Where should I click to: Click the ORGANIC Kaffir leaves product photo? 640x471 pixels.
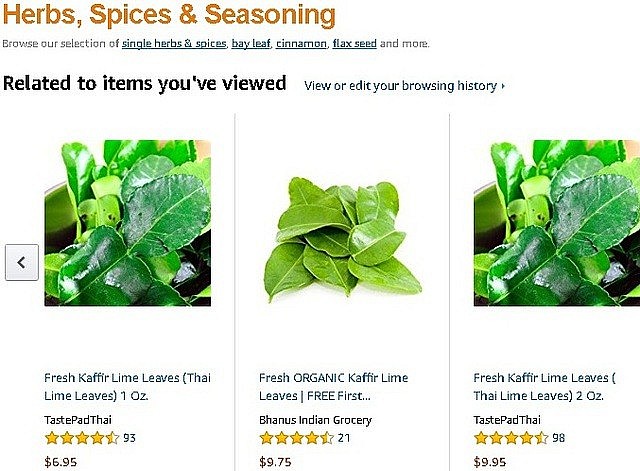coord(341,235)
